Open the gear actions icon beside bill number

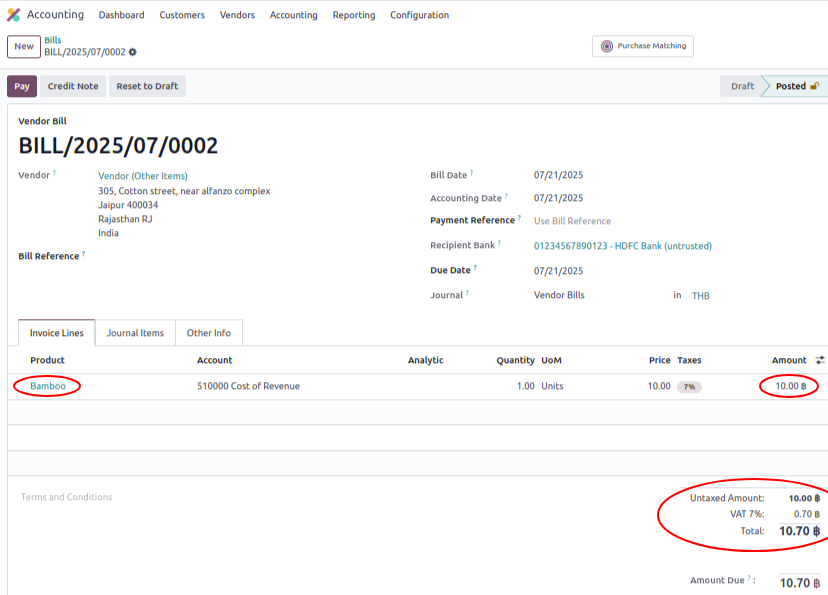tap(133, 52)
